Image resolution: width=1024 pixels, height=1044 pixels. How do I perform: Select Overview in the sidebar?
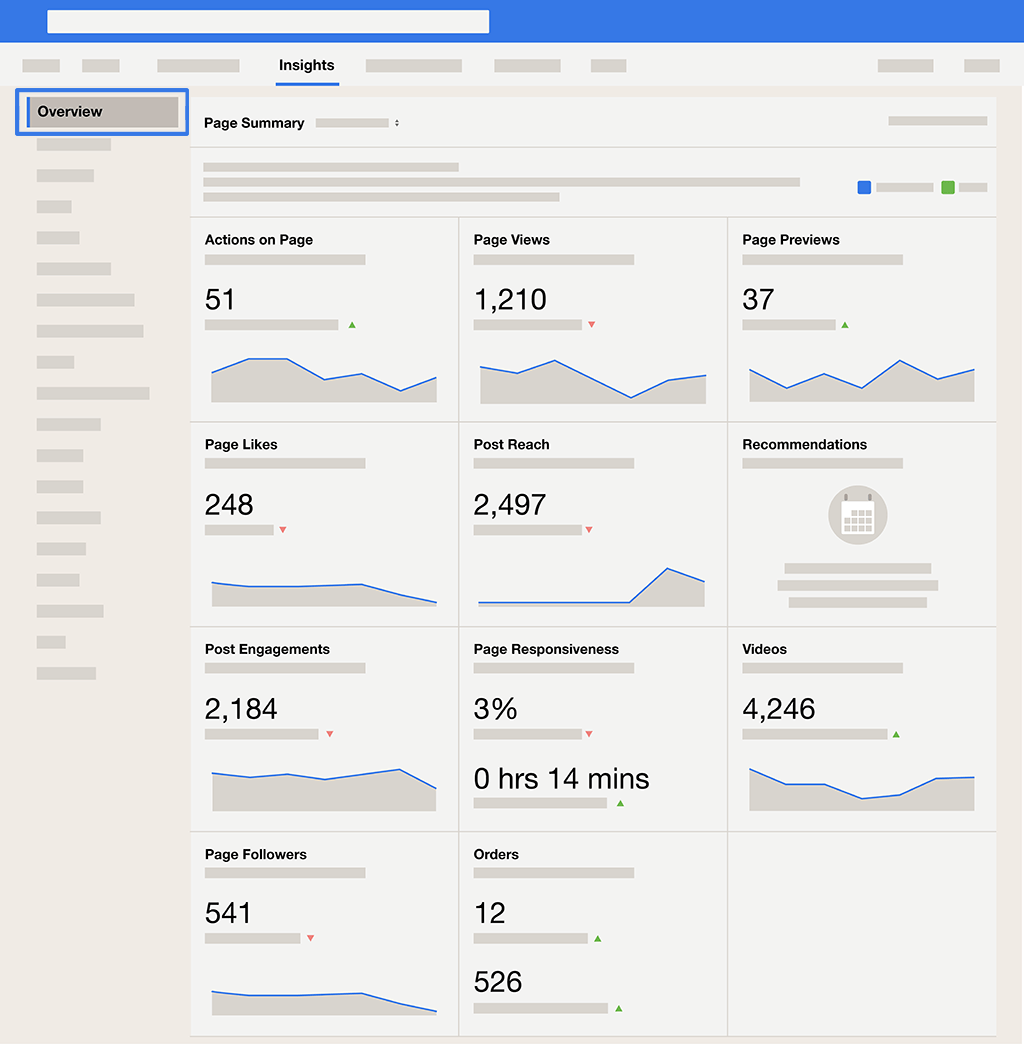click(103, 112)
